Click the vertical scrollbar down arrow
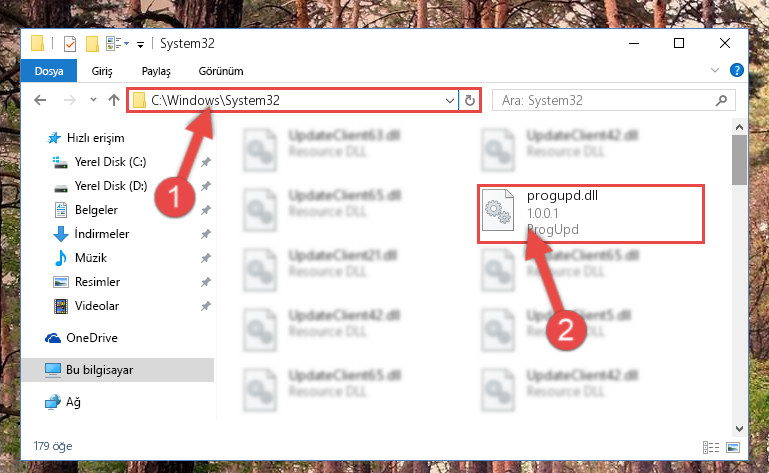 pyautogui.click(x=739, y=429)
